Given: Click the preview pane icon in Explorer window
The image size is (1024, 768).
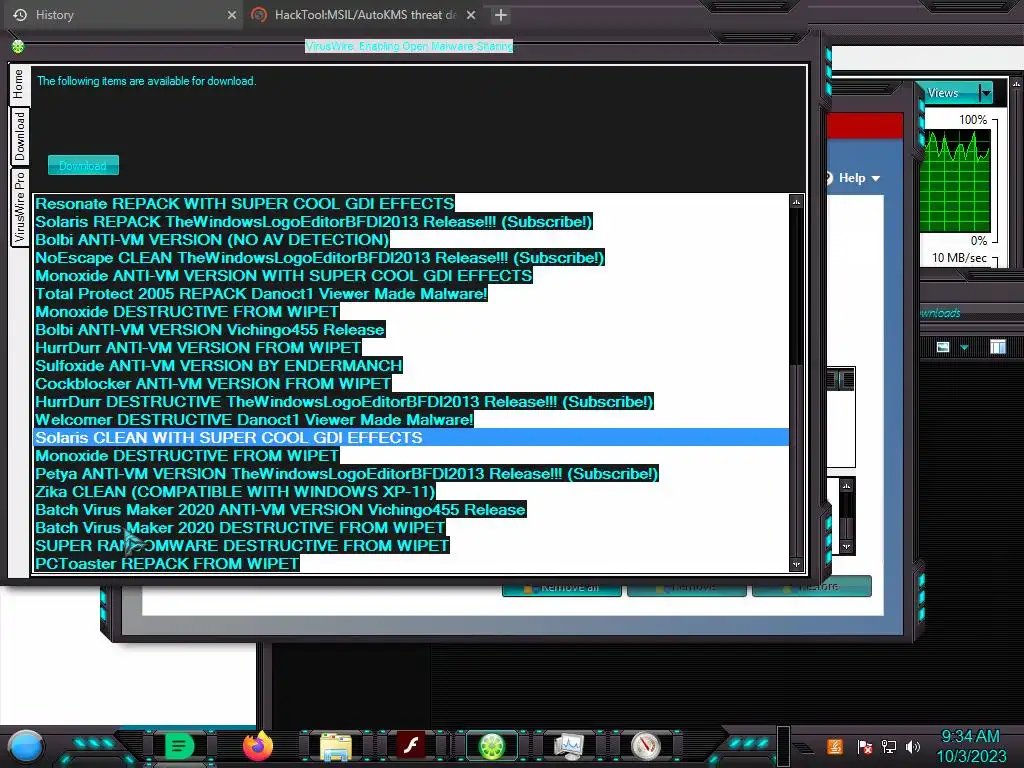Looking at the screenshot, I should coord(997,347).
